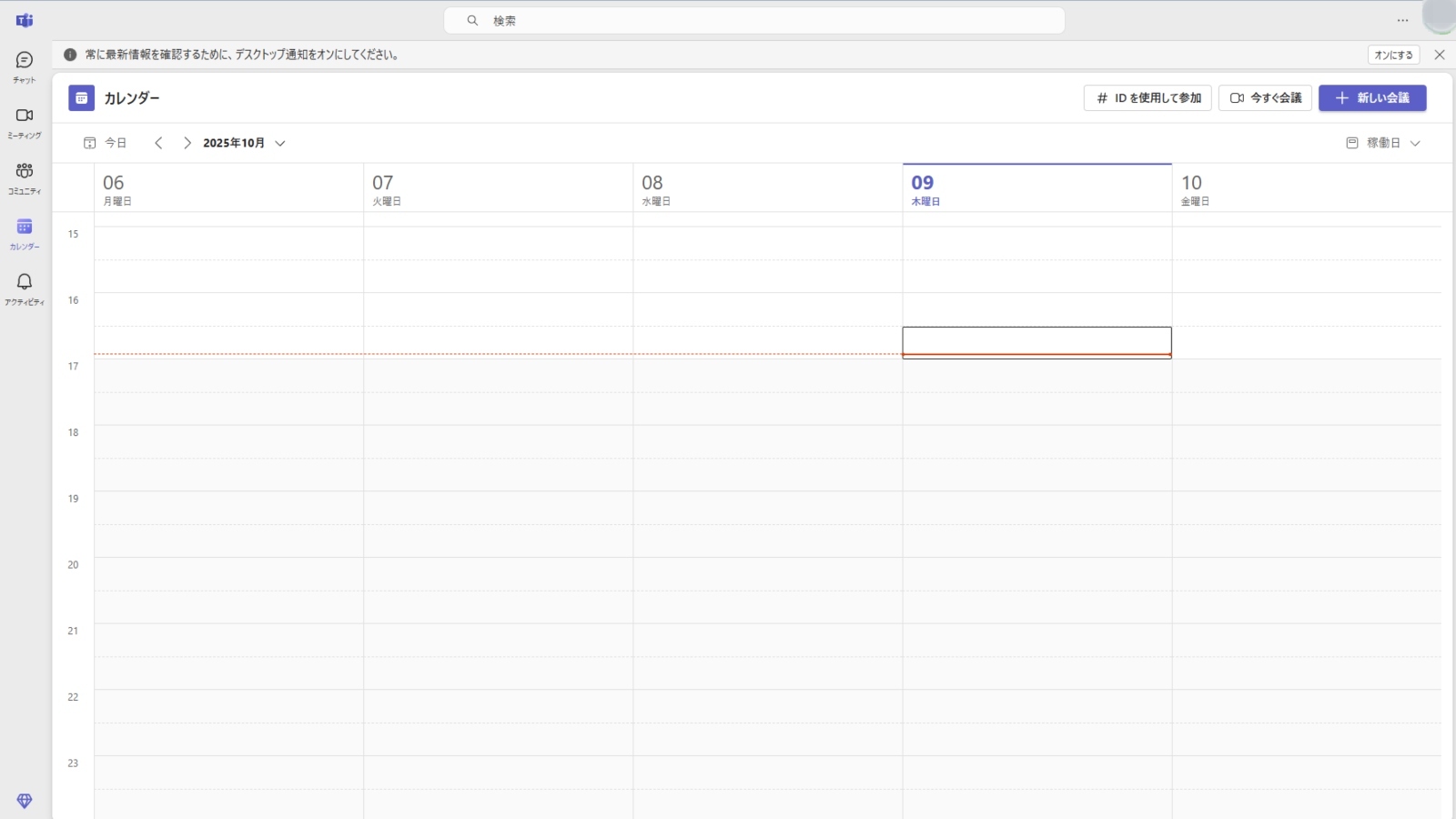Dismiss the notification banner
The image size is (1456, 819).
click(x=1440, y=55)
